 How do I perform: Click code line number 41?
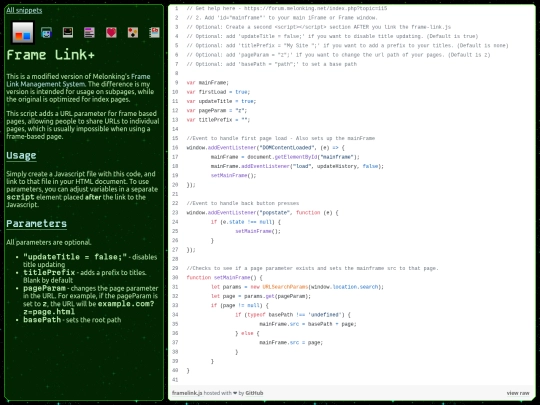175,380
